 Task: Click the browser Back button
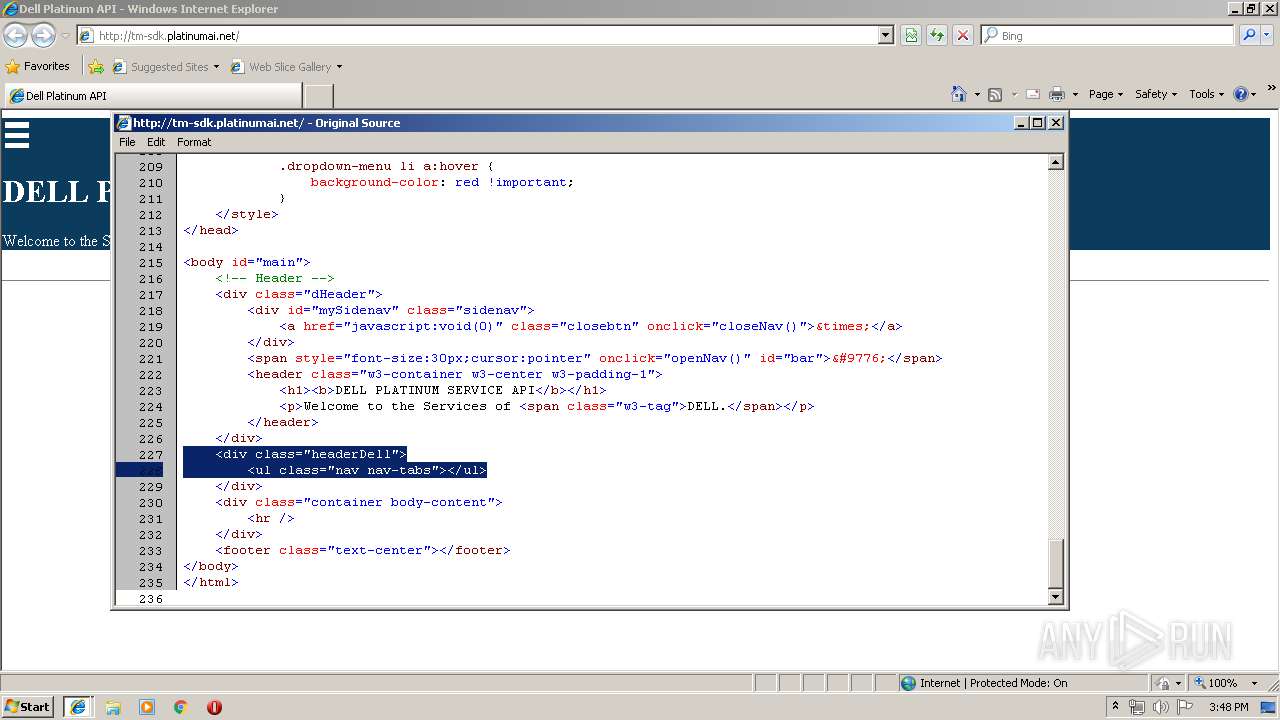(16, 36)
